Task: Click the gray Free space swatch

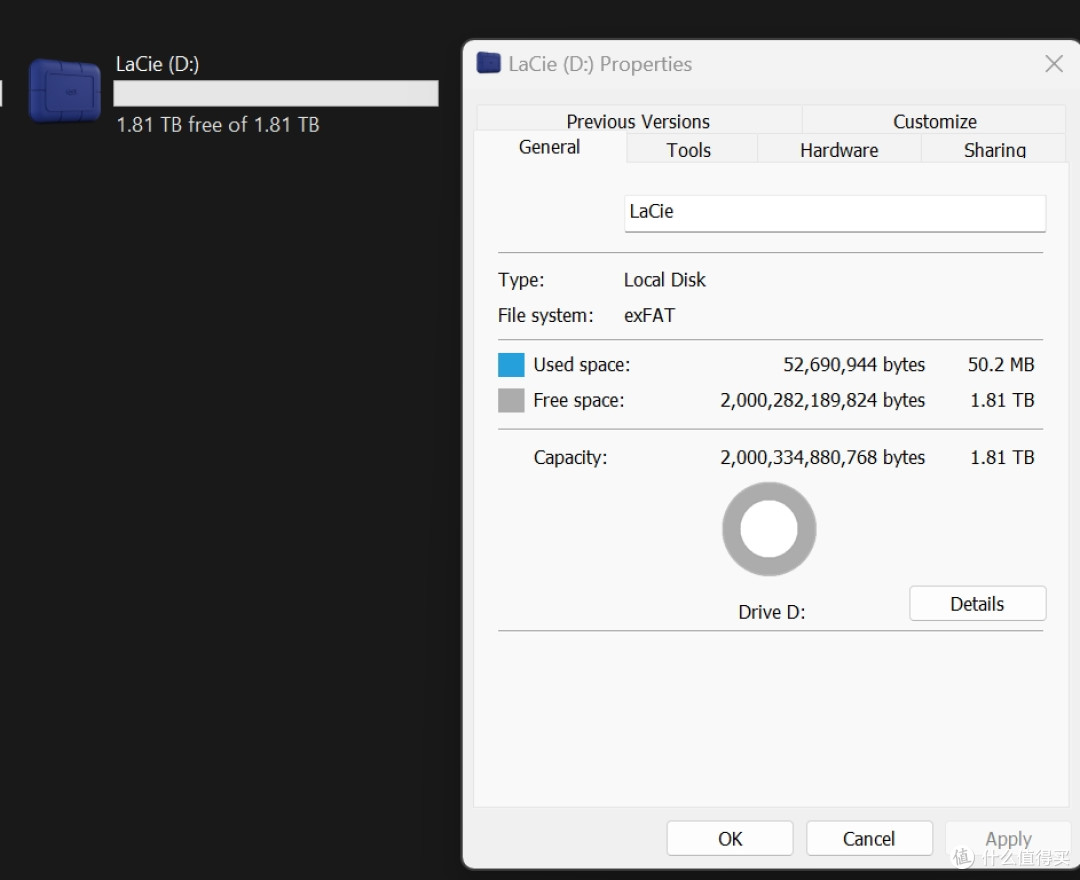Action: [511, 400]
